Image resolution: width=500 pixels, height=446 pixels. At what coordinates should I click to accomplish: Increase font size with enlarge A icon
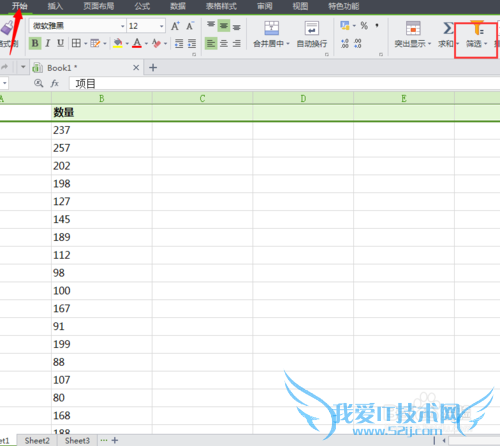(x=175, y=26)
